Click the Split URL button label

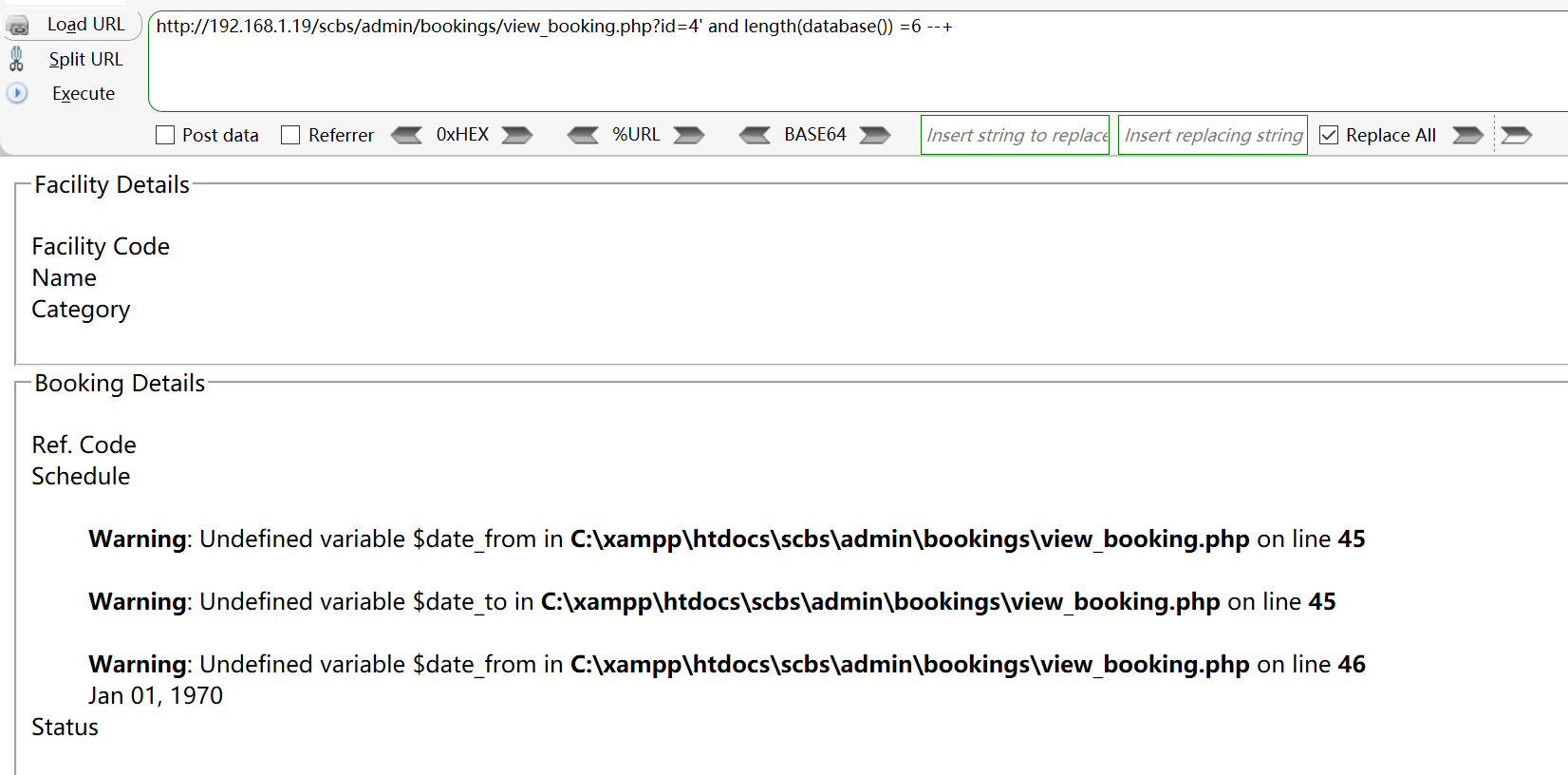86,59
